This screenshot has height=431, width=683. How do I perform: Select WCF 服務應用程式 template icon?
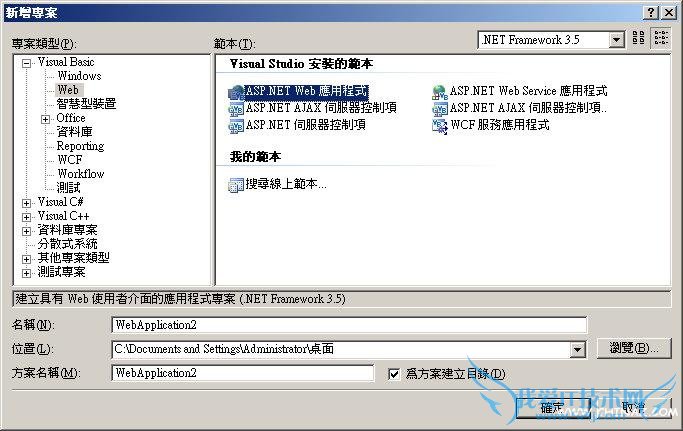point(440,126)
